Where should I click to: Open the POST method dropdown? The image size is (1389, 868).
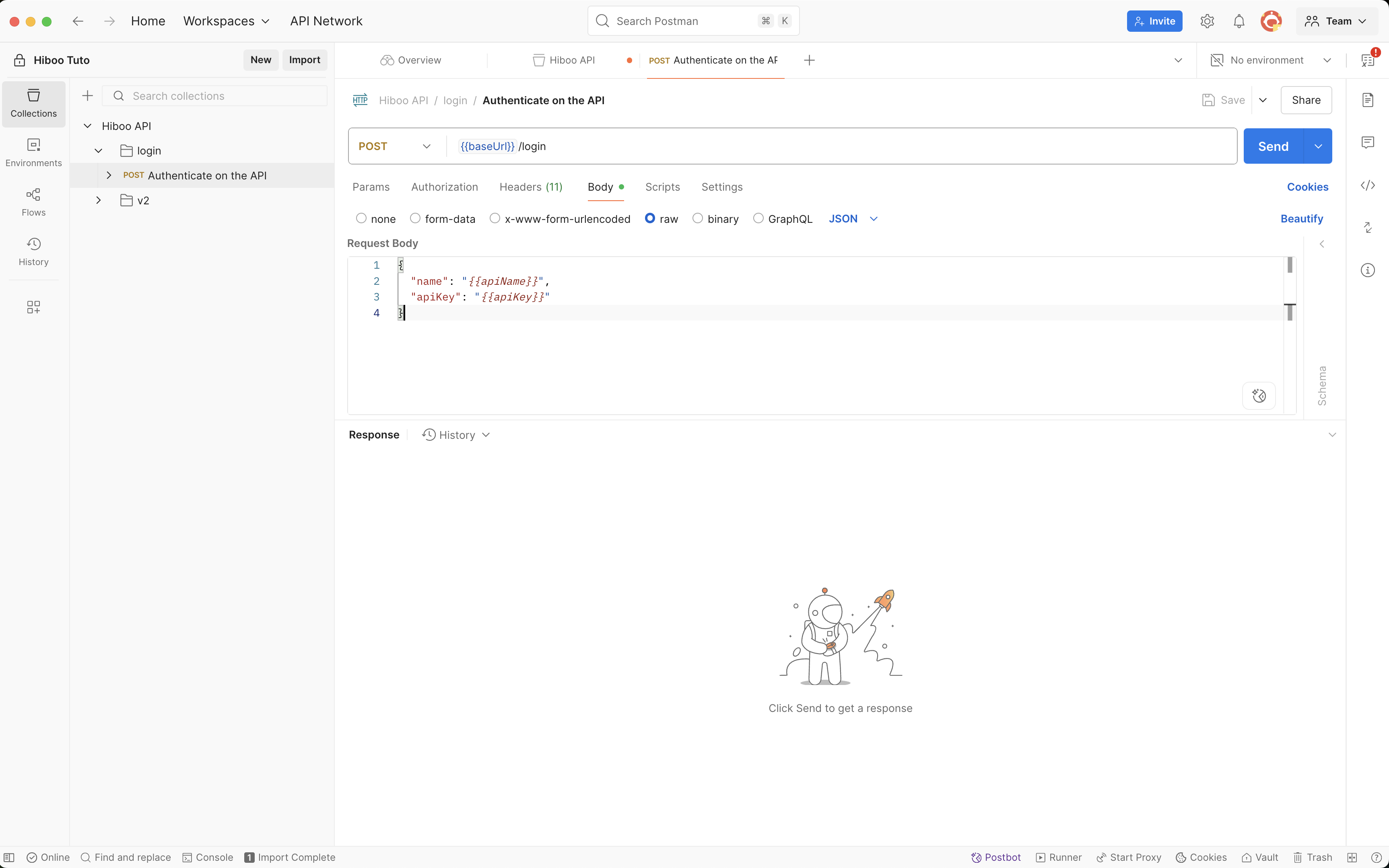pos(395,146)
